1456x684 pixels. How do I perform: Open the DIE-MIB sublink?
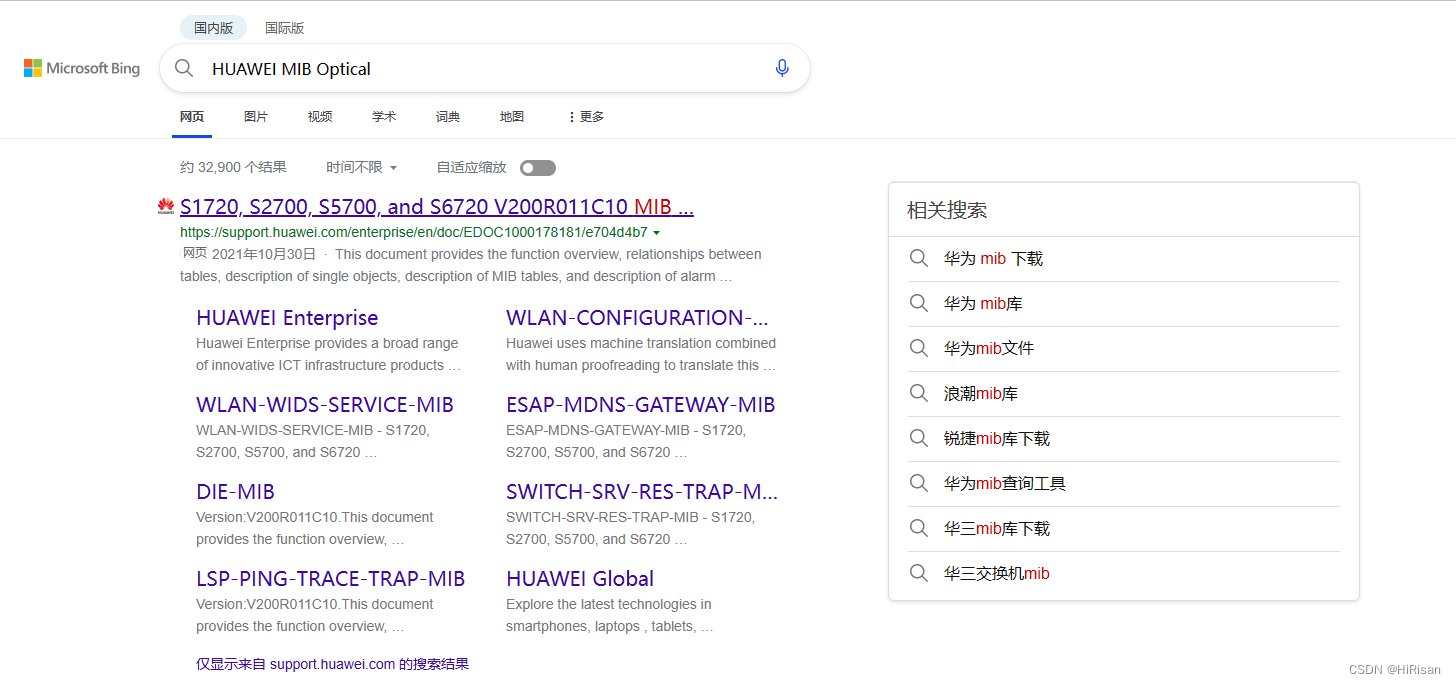[235, 492]
